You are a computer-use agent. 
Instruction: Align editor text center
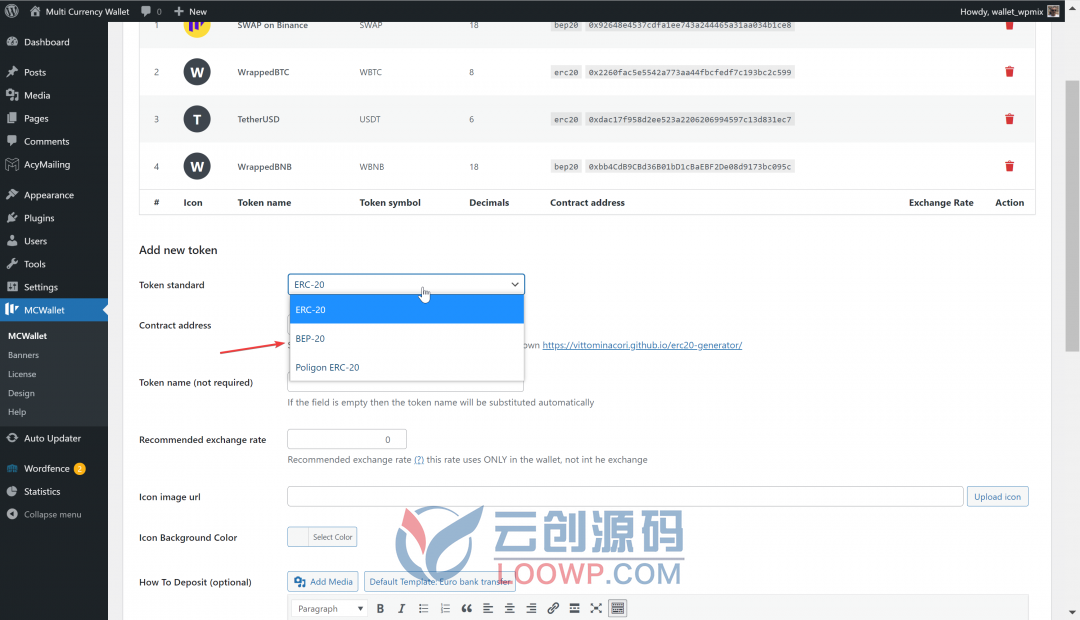pyautogui.click(x=510, y=608)
